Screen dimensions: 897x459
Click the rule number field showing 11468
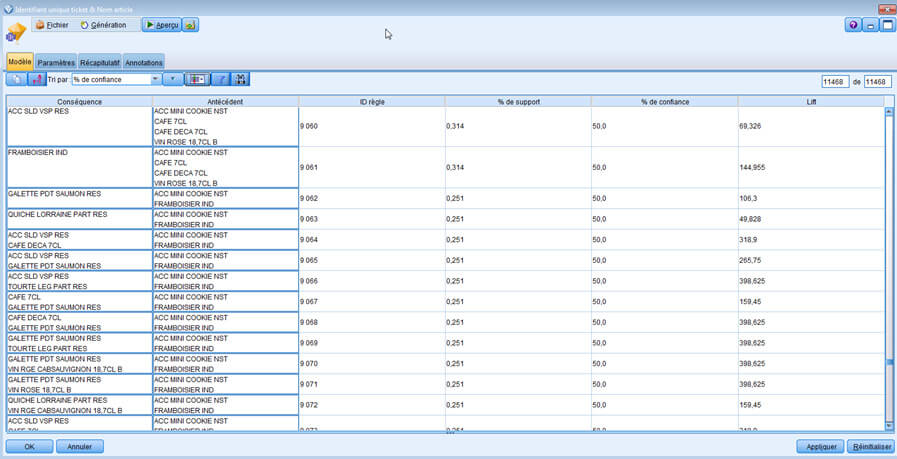pos(835,82)
